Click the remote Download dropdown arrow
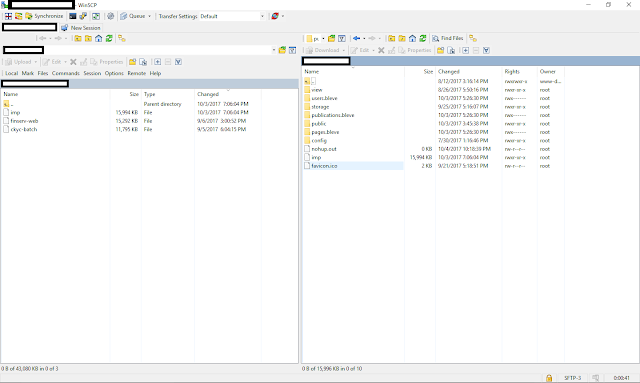The image size is (640, 383). point(344,50)
